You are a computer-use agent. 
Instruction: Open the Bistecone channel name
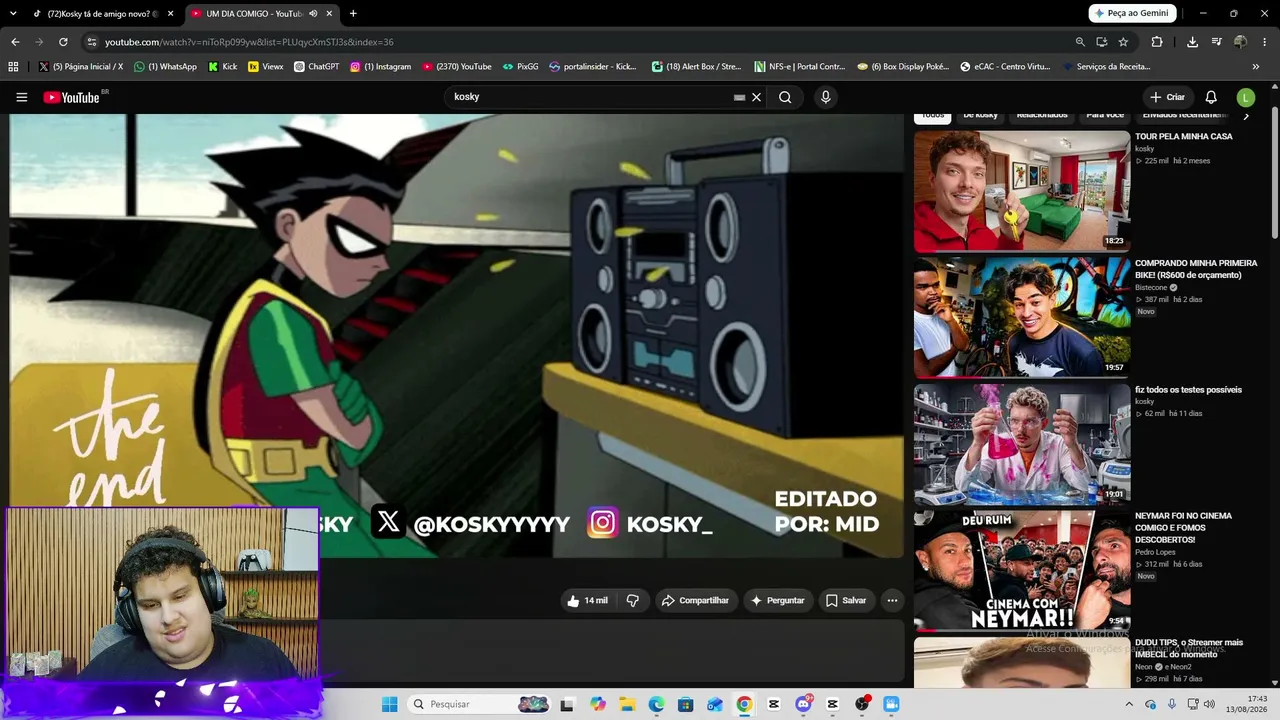pyautogui.click(x=1152, y=287)
